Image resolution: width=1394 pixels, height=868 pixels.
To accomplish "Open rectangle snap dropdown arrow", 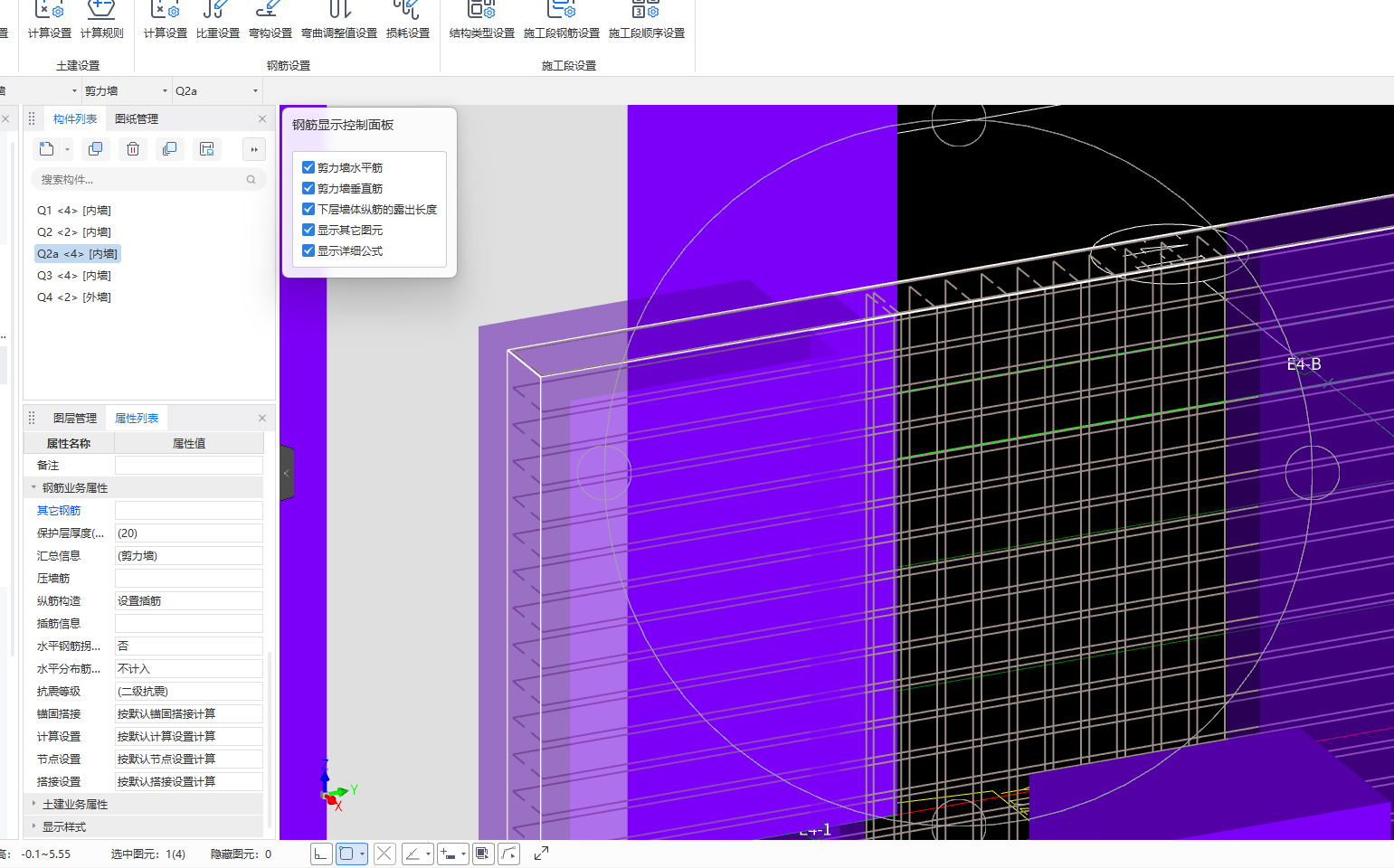I will [x=362, y=854].
